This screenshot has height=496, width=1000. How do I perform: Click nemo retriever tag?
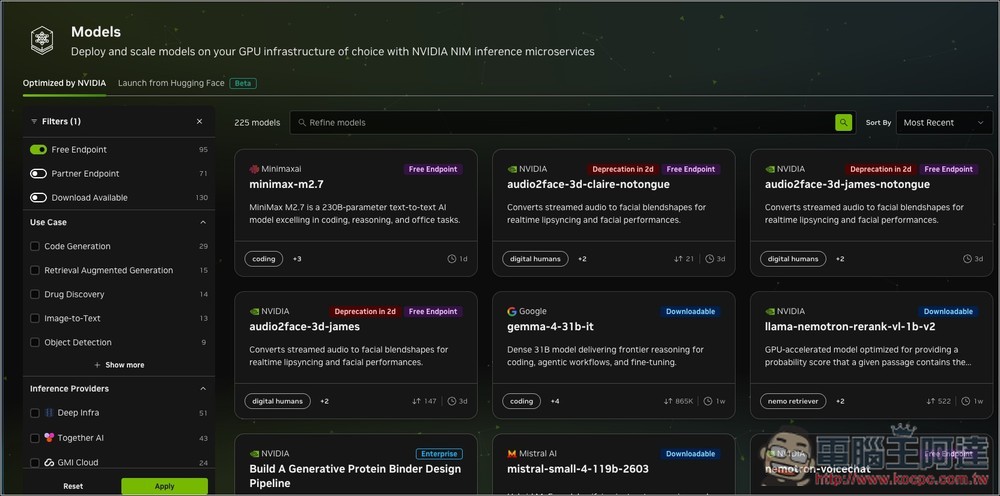(x=793, y=401)
